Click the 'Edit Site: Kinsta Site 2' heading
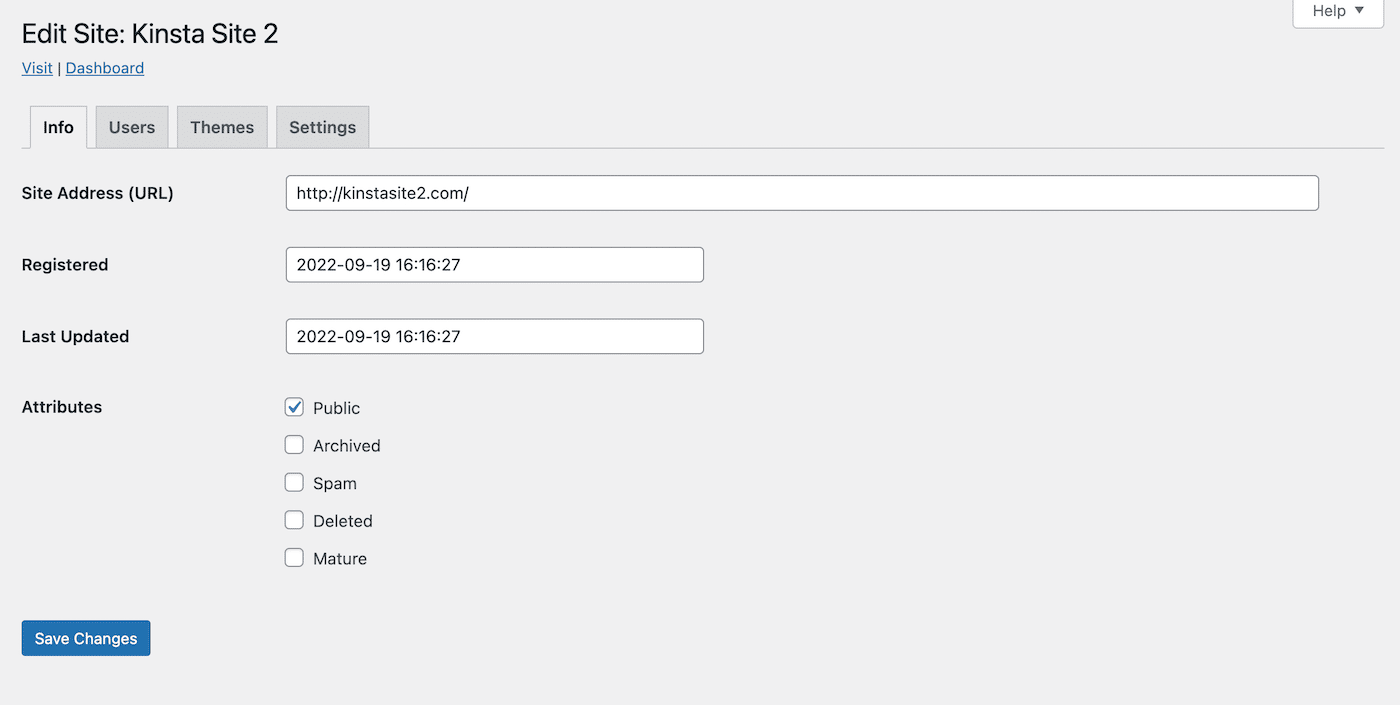 pyautogui.click(x=150, y=34)
